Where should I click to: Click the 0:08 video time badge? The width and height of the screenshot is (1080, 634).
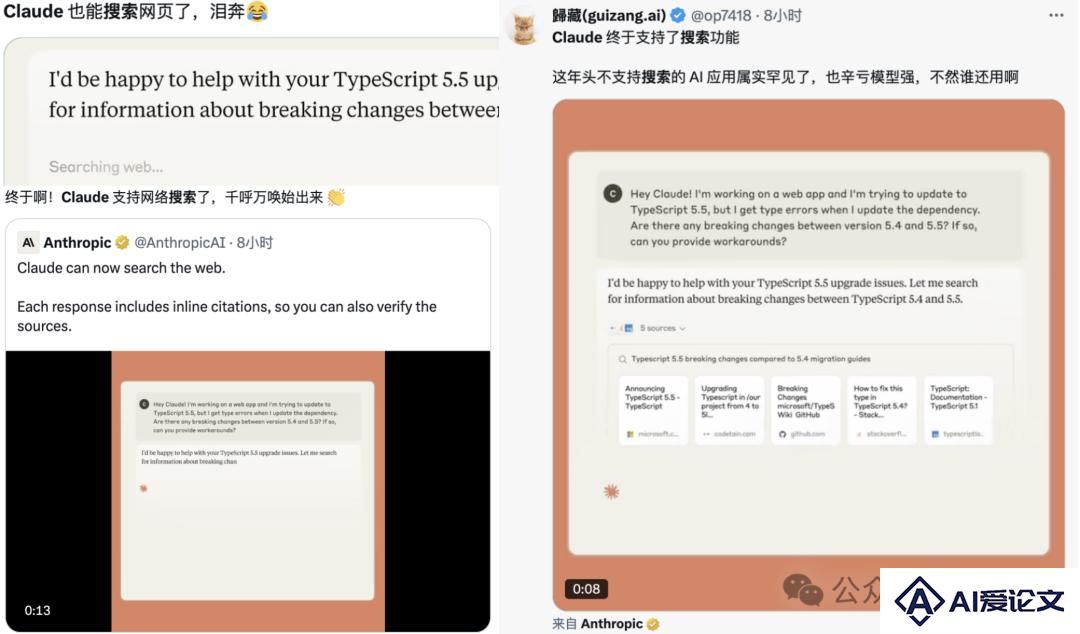(x=586, y=589)
